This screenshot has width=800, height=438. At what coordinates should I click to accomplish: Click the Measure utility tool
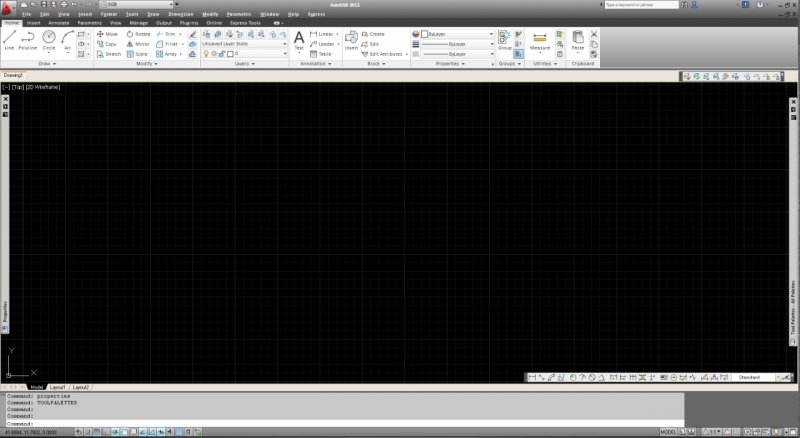click(x=540, y=40)
